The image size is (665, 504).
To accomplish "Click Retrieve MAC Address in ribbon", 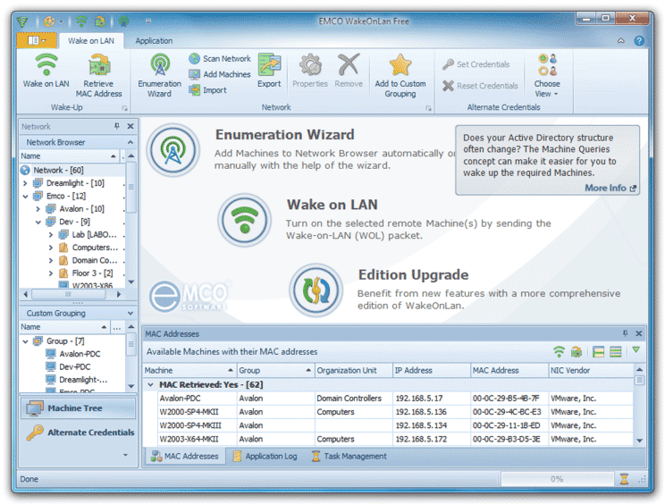I will [x=99, y=76].
